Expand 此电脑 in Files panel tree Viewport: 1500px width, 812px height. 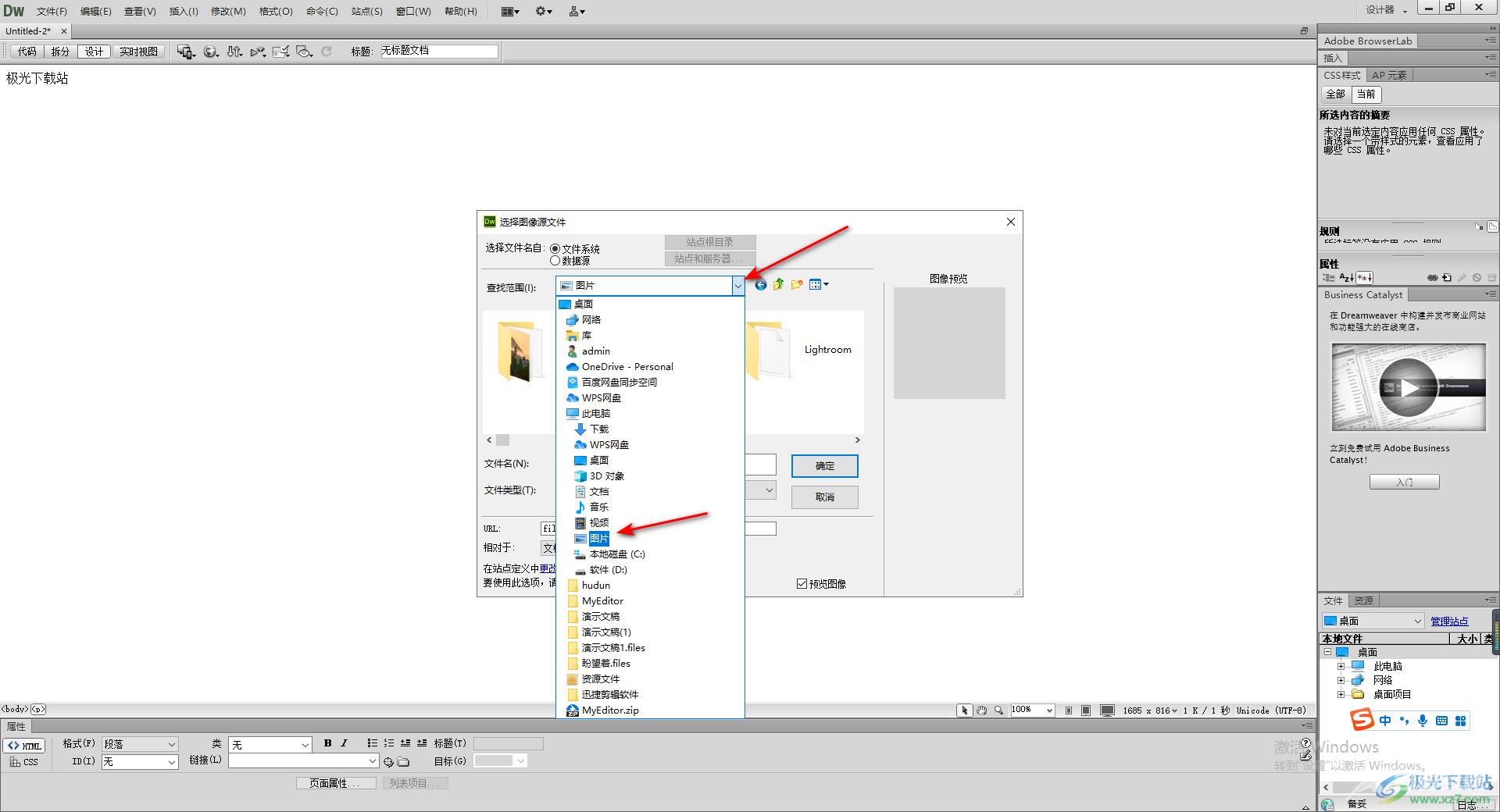pyautogui.click(x=1341, y=666)
